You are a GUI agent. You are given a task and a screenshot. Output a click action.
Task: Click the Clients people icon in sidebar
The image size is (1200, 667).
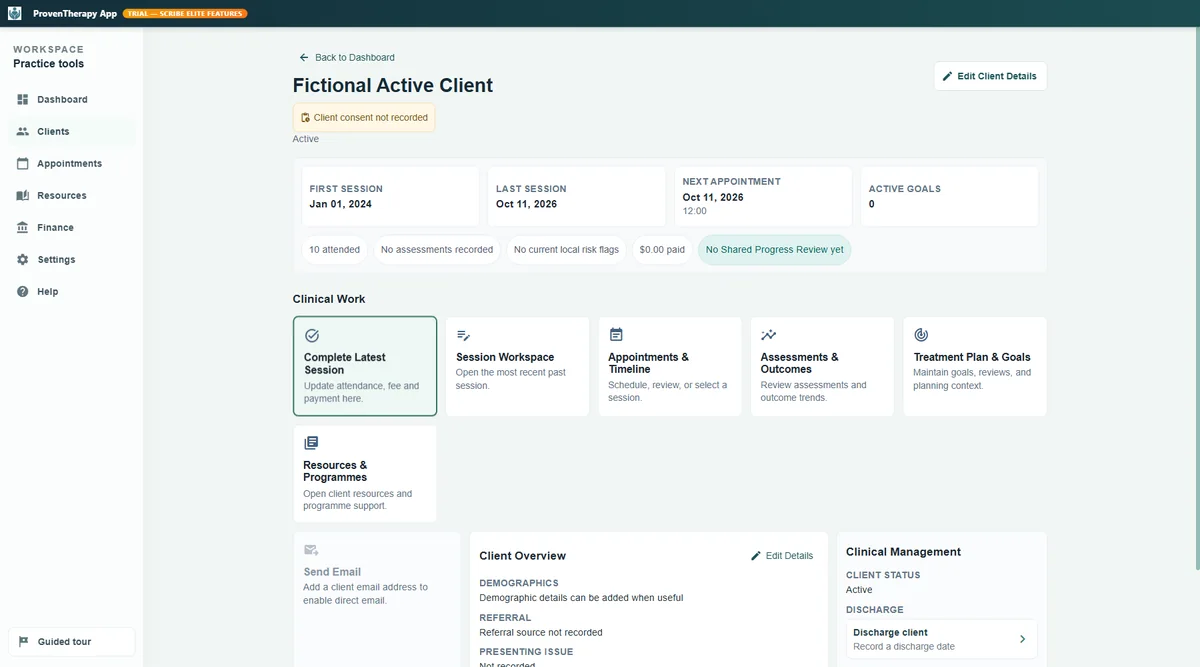click(x=23, y=131)
